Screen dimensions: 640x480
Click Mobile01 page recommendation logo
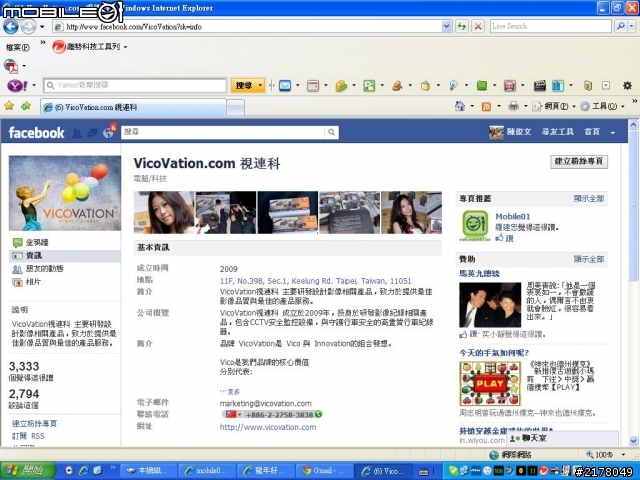coord(475,226)
